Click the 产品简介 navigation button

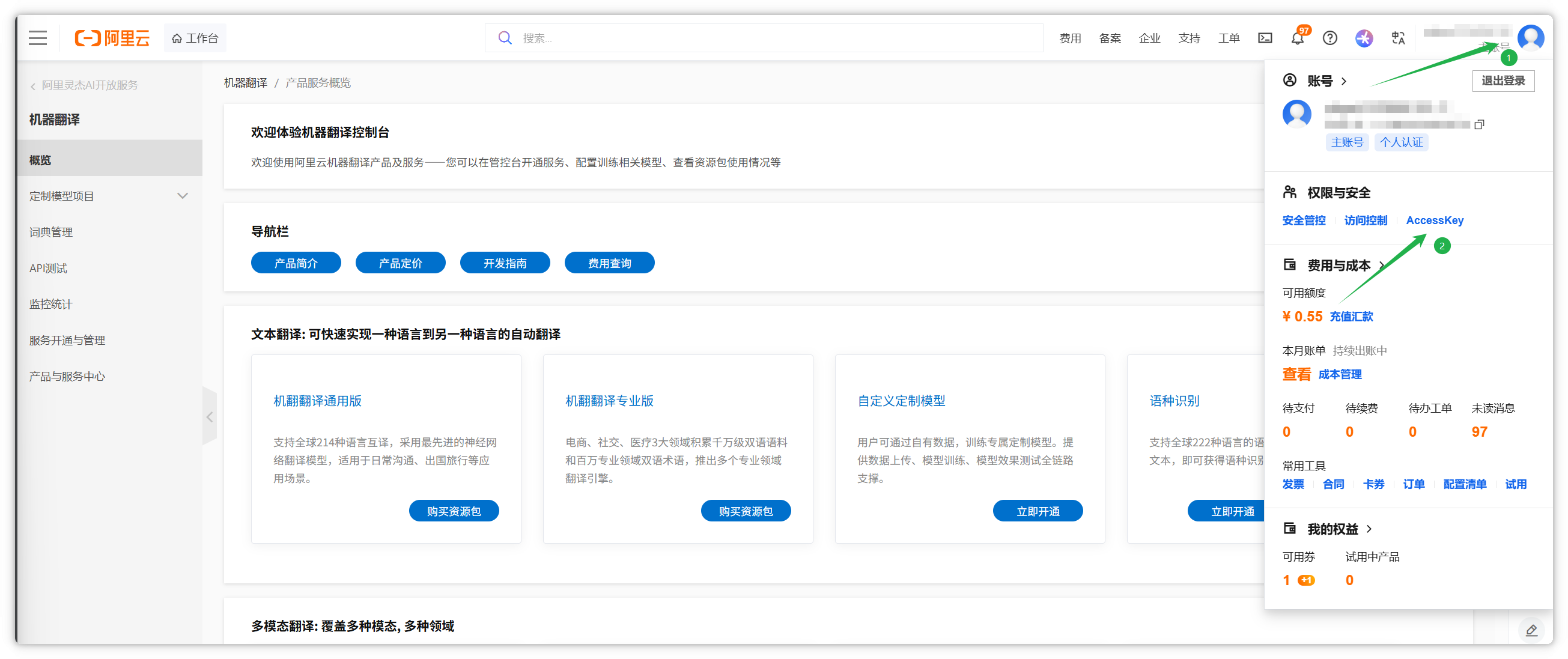(x=296, y=263)
